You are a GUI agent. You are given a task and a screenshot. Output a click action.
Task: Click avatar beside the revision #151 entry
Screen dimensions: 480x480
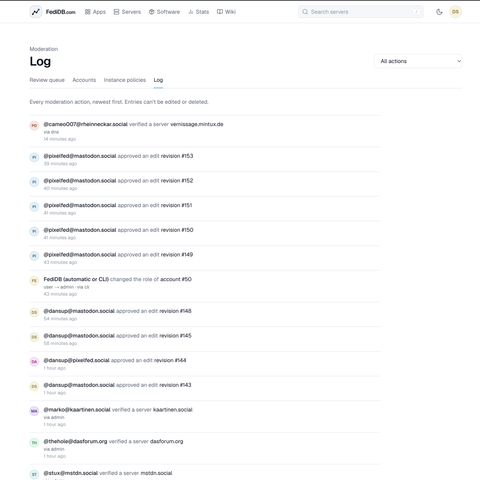pyautogui.click(x=34, y=207)
